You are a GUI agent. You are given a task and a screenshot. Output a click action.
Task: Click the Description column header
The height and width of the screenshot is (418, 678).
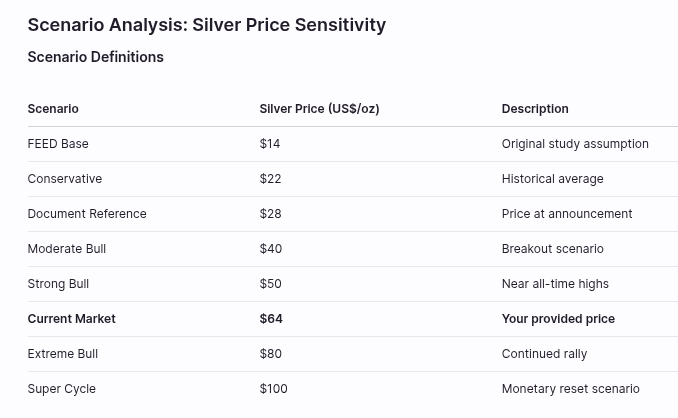535,108
